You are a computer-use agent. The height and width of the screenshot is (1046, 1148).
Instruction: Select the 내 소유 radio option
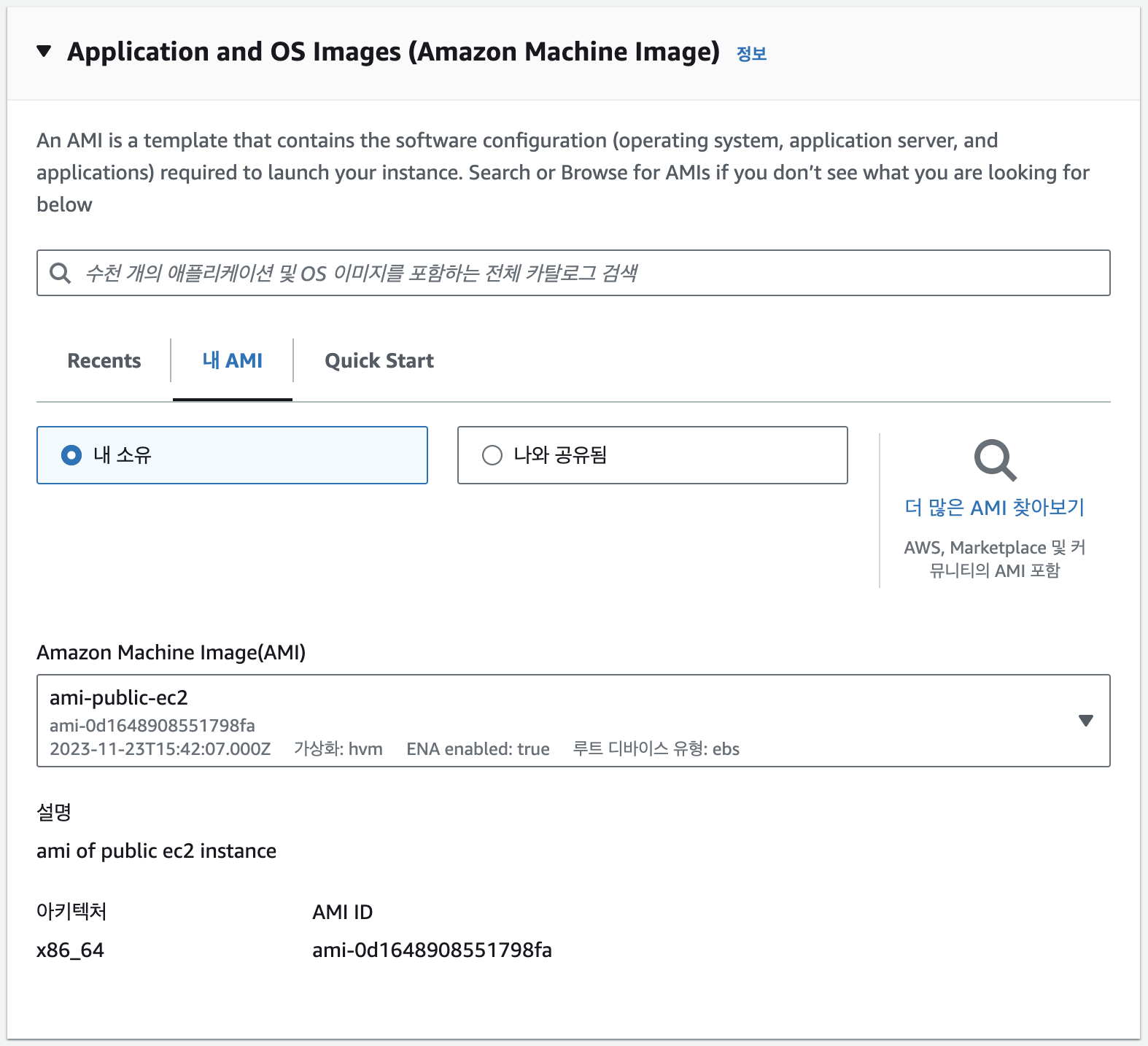click(232, 455)
